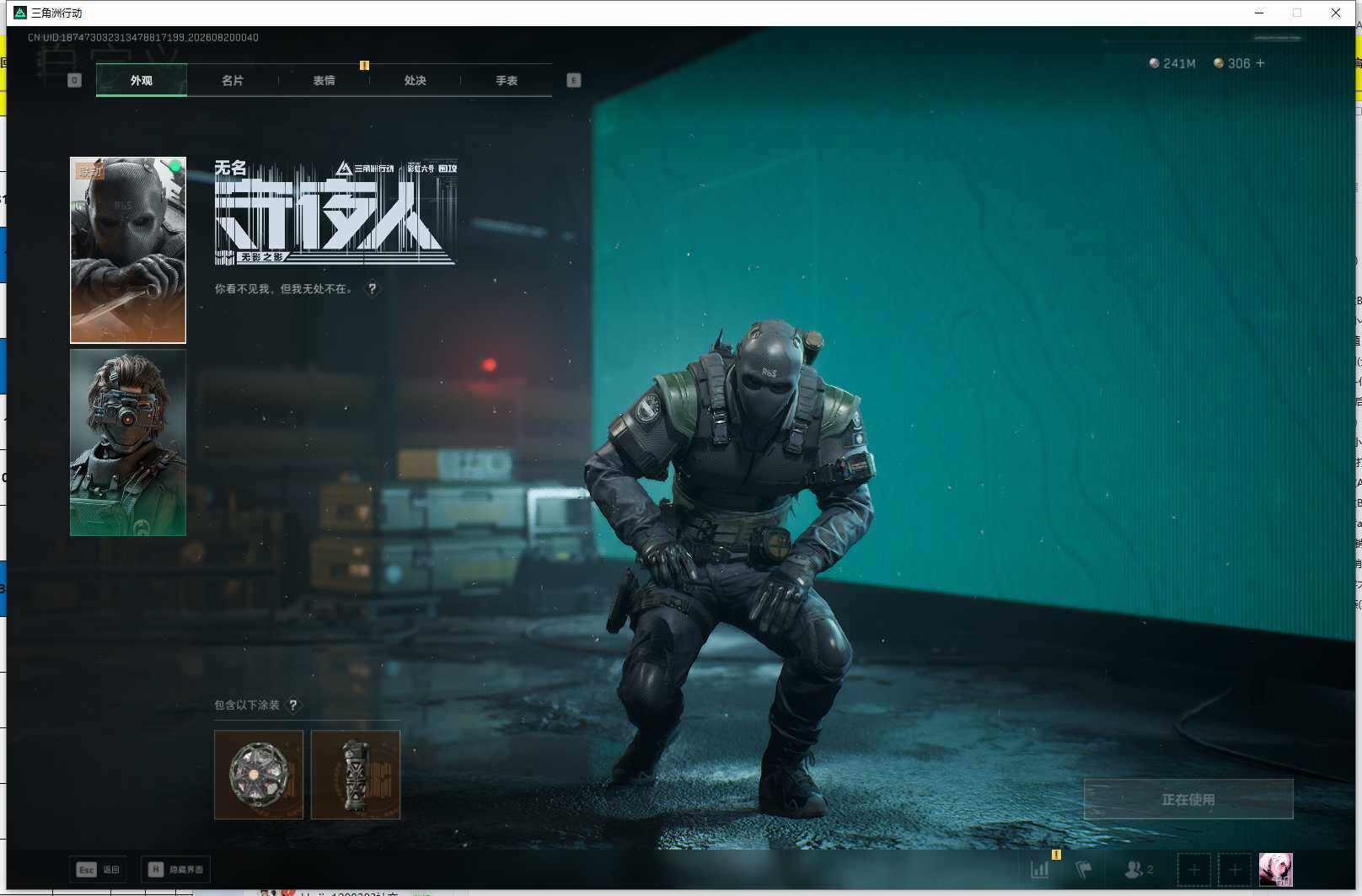The height and width of the screenshot is (896, 1362).
Task: Open the flag icon in bottom bar
Action: tap(1084, 869)
